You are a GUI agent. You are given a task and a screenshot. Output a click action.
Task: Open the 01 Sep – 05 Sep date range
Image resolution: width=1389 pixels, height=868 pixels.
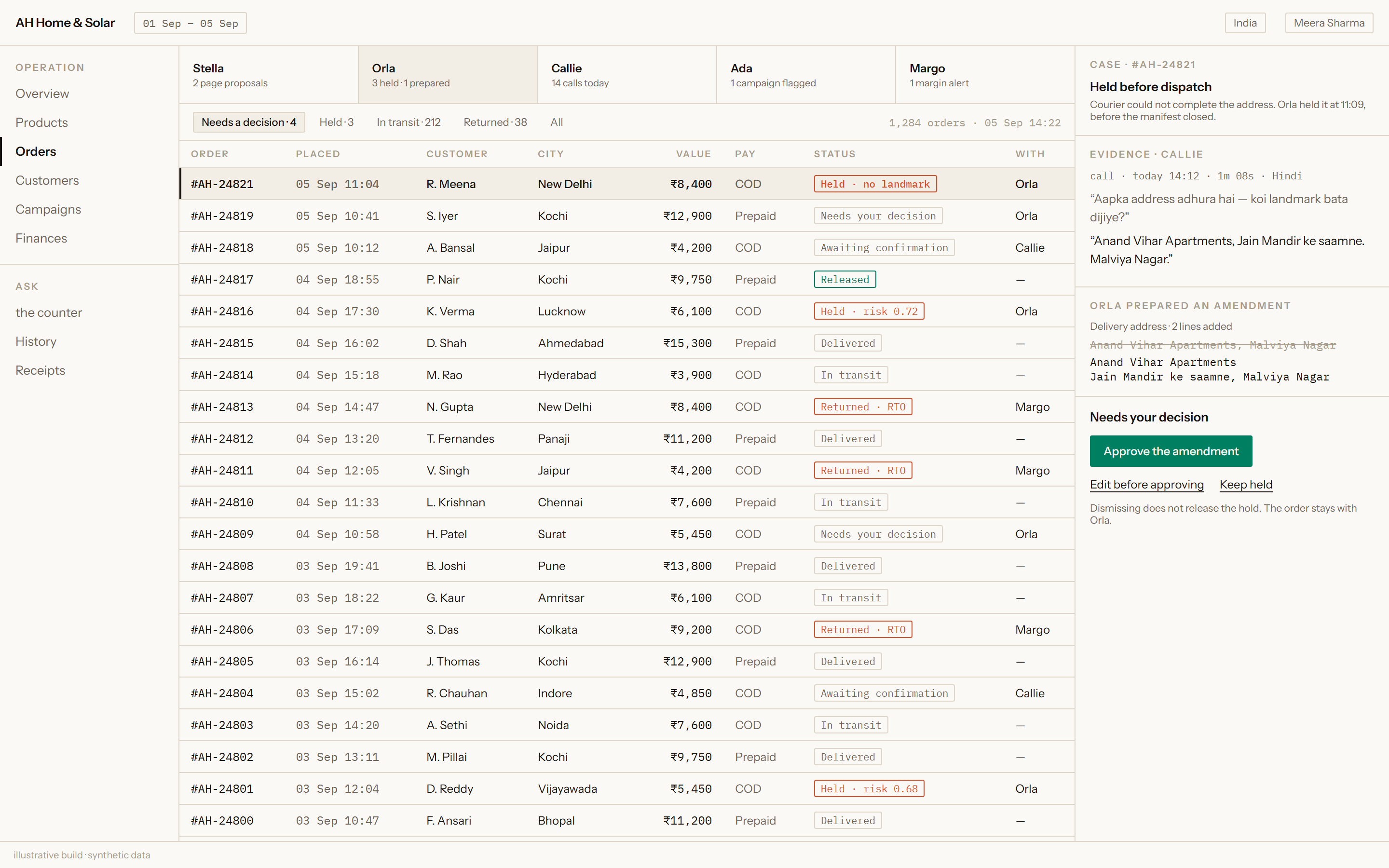coord(191,23)
